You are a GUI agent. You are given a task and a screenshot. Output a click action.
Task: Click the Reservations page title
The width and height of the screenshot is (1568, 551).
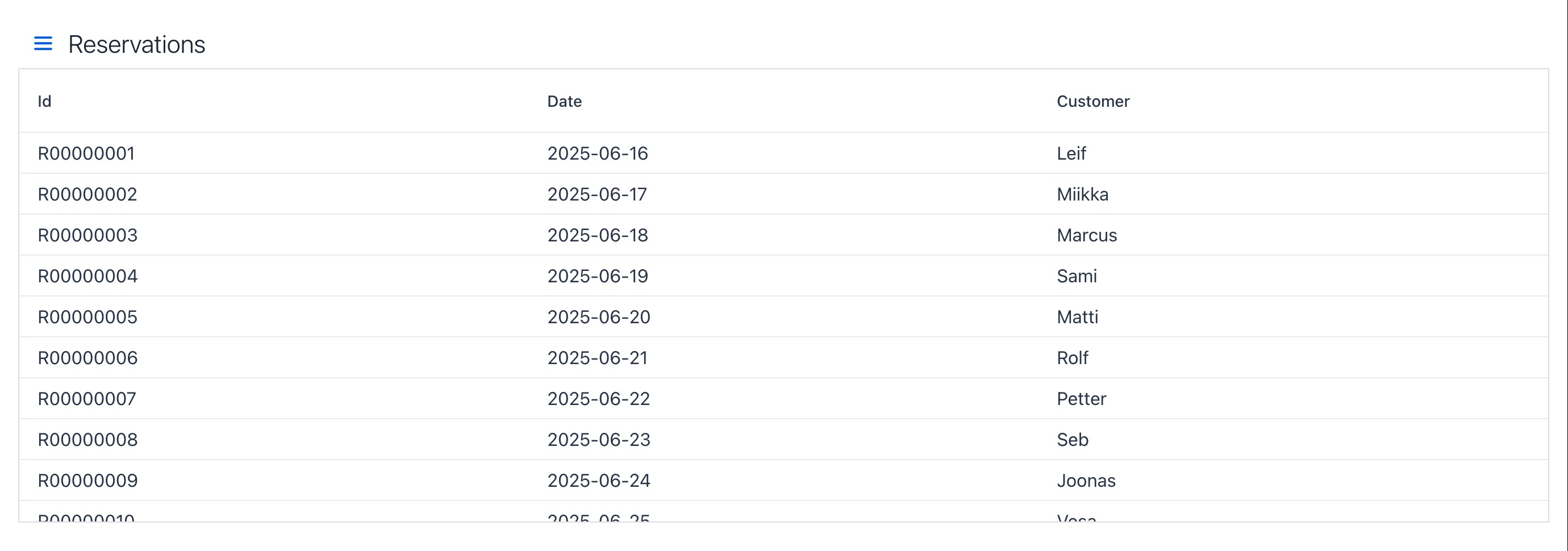[x=136, y=44]
